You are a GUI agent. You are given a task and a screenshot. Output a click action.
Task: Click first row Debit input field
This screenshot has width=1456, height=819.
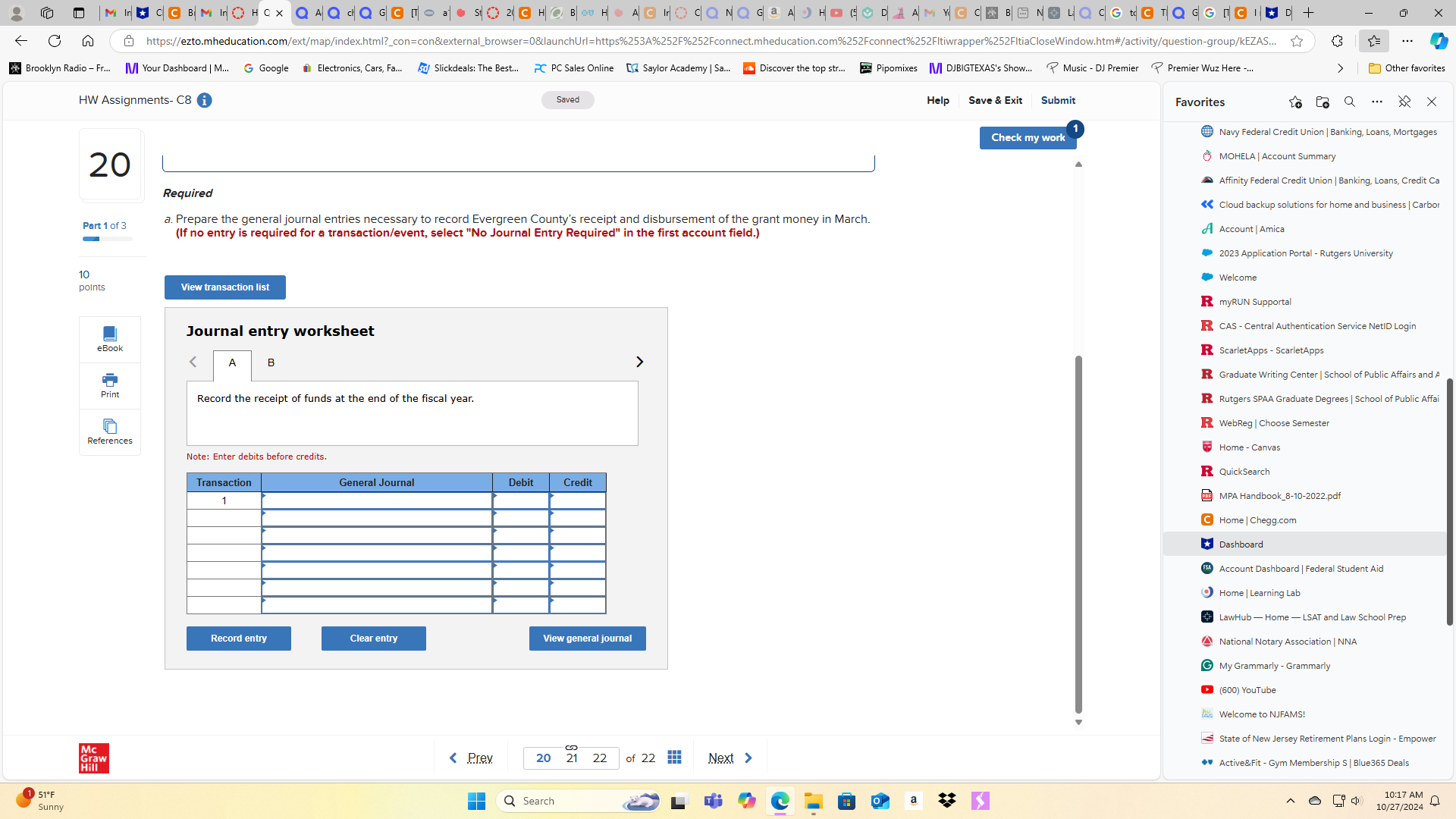click(521, 500)
